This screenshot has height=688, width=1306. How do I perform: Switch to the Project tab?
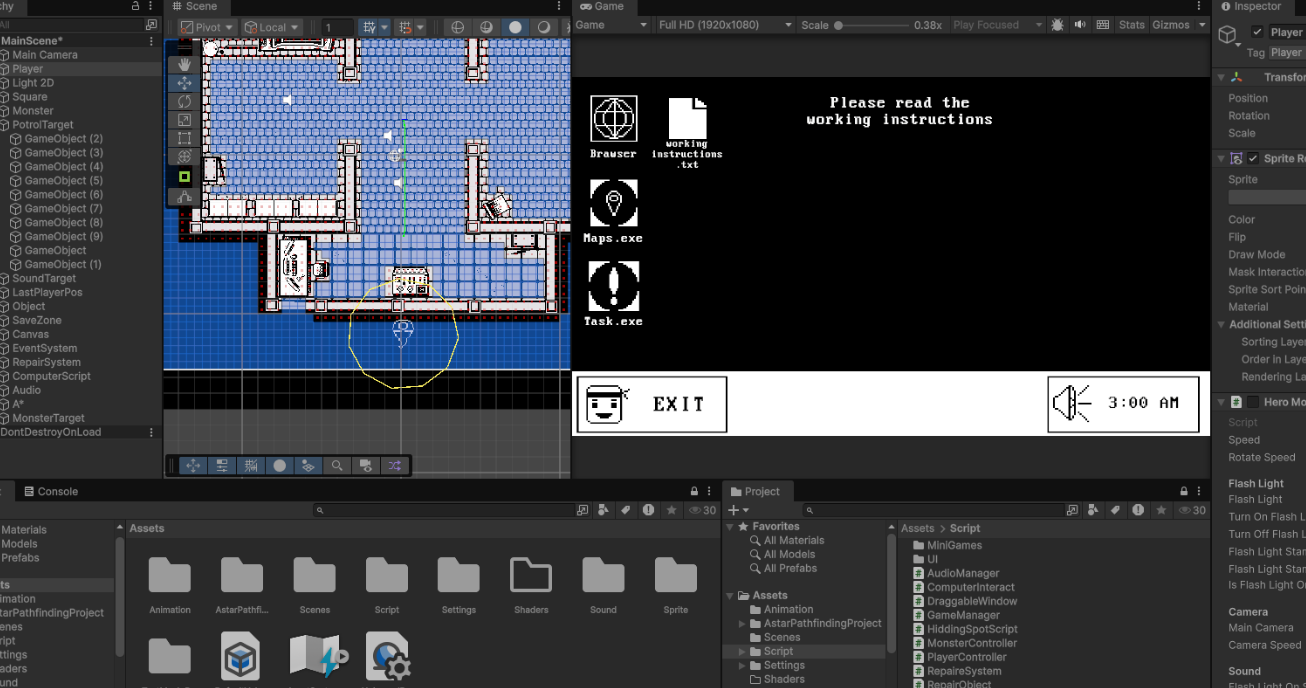tap(755, 491)
